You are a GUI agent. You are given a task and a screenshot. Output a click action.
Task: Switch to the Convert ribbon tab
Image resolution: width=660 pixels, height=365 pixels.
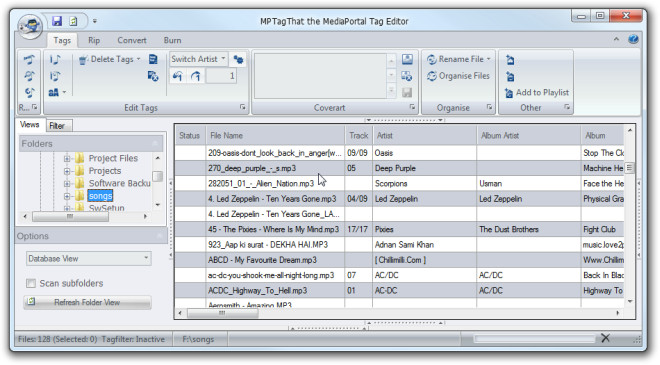[x=132, y=40]
